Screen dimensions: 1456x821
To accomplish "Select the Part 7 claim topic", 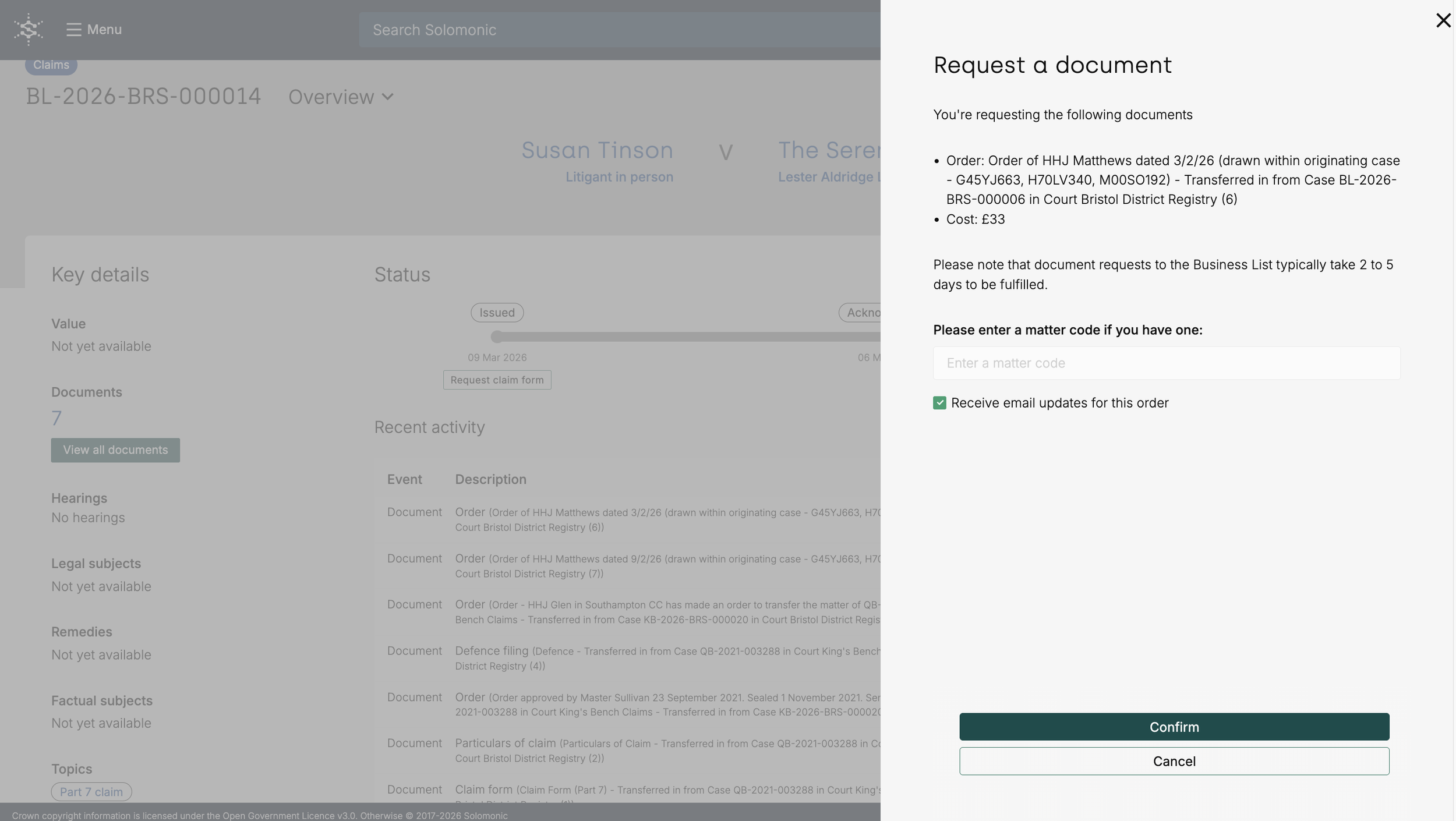I will (x=91, y=792).
